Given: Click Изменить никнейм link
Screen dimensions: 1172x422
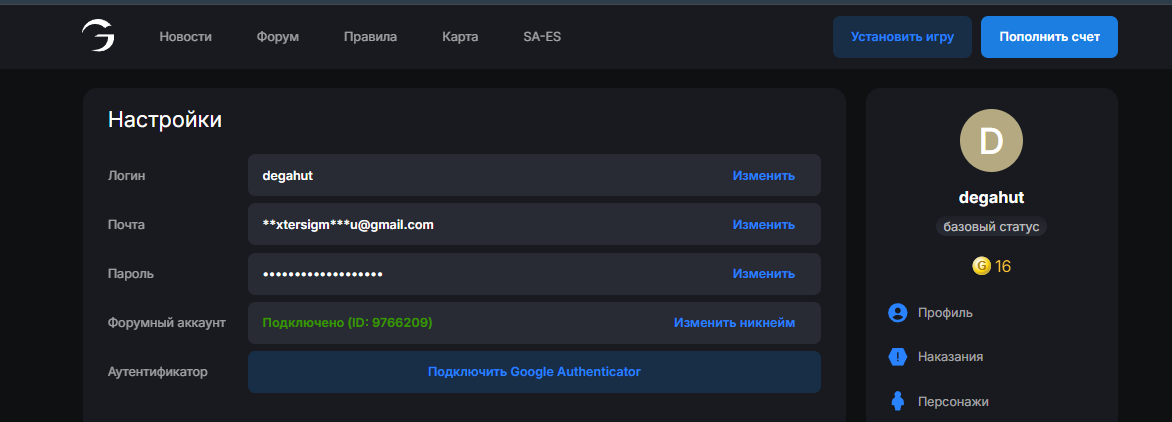Looking at the screenshot, I should click(x=734, y=323).
